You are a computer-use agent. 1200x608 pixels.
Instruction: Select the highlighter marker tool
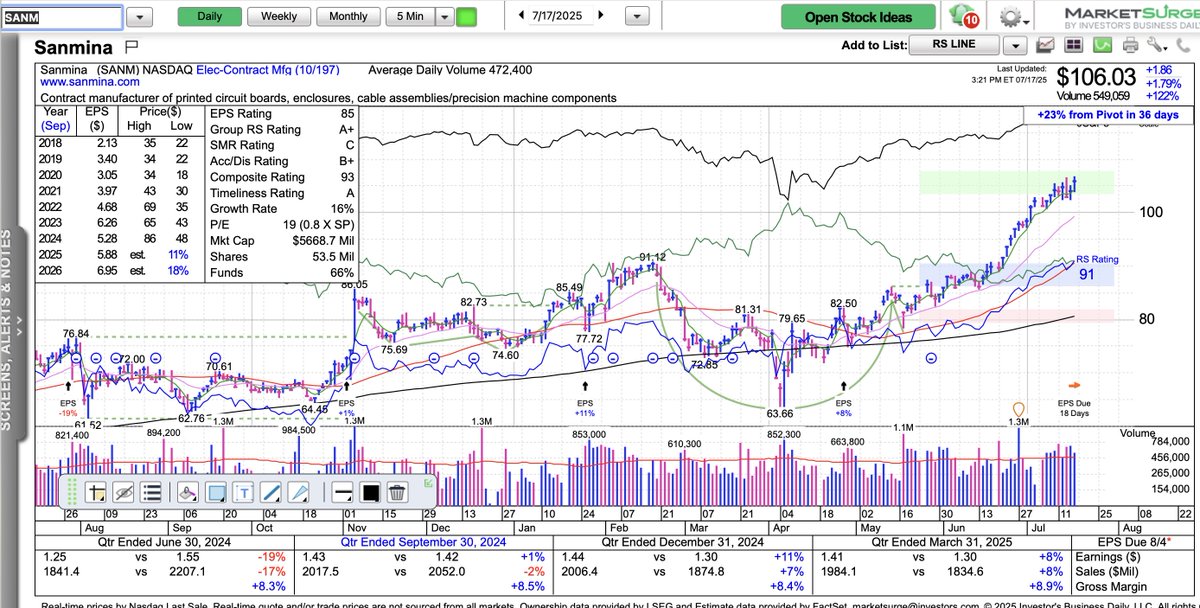(x=188, y=492)
